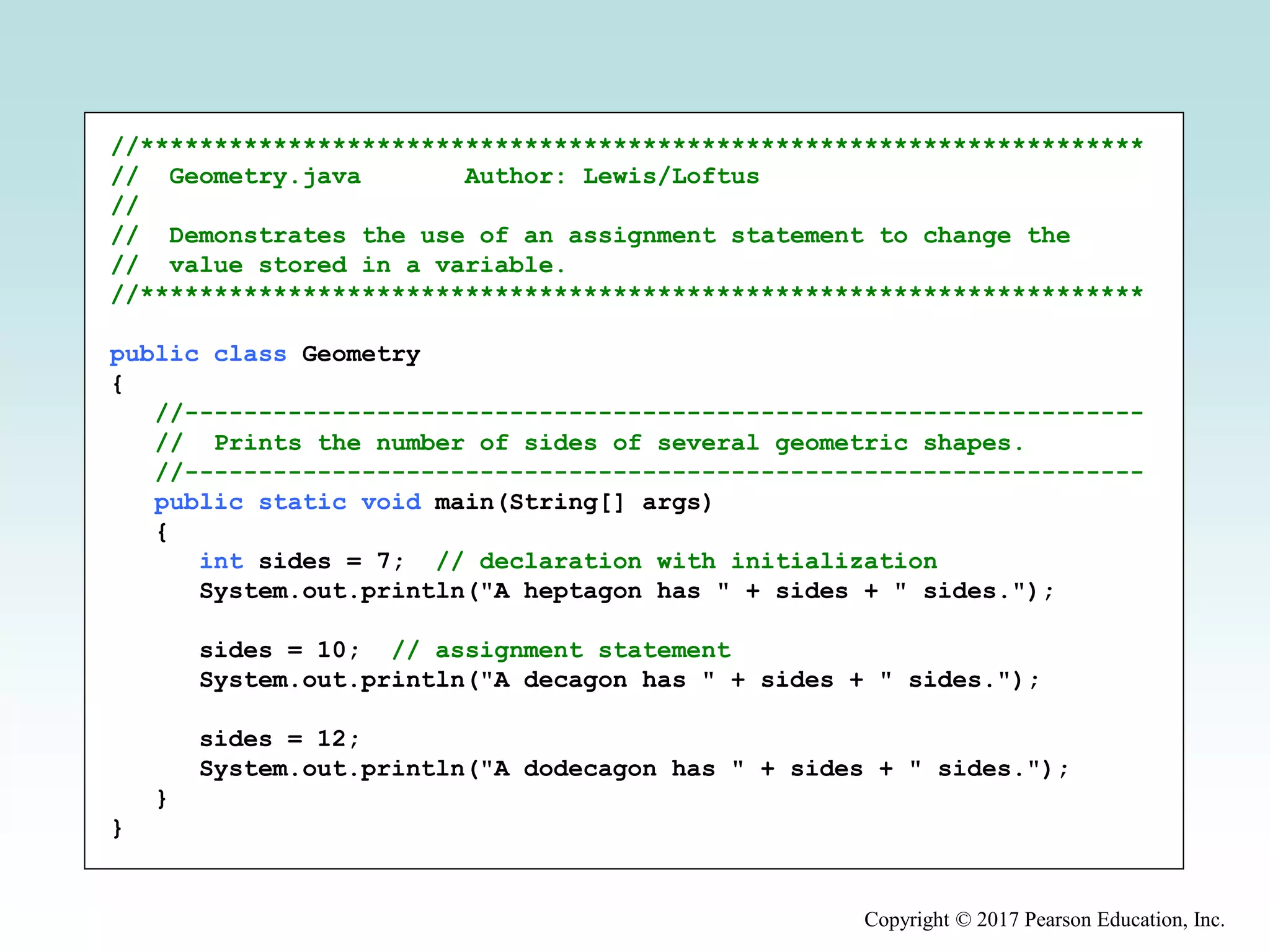
Task: Click the 'public static void main' method header
Action: pos(433,502)
